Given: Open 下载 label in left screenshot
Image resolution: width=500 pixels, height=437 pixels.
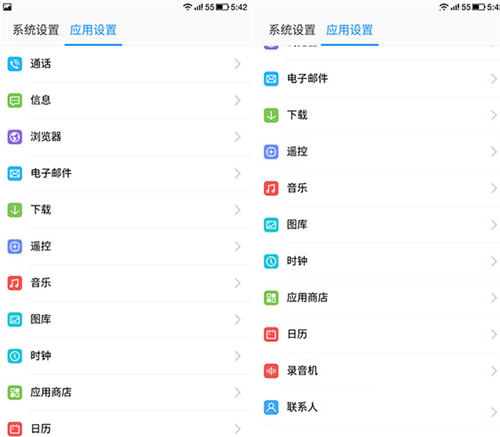Looking at the screenshot, I should coord(41,210).
